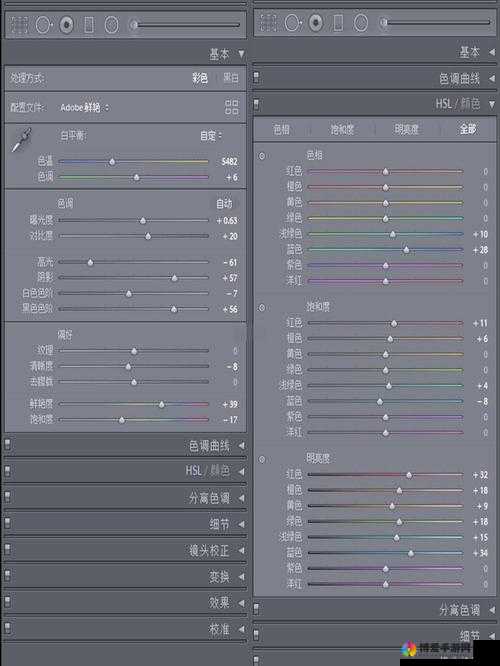Select the crop overlay tool in left panel
The image size is (500, 666).
pos(19,25)
